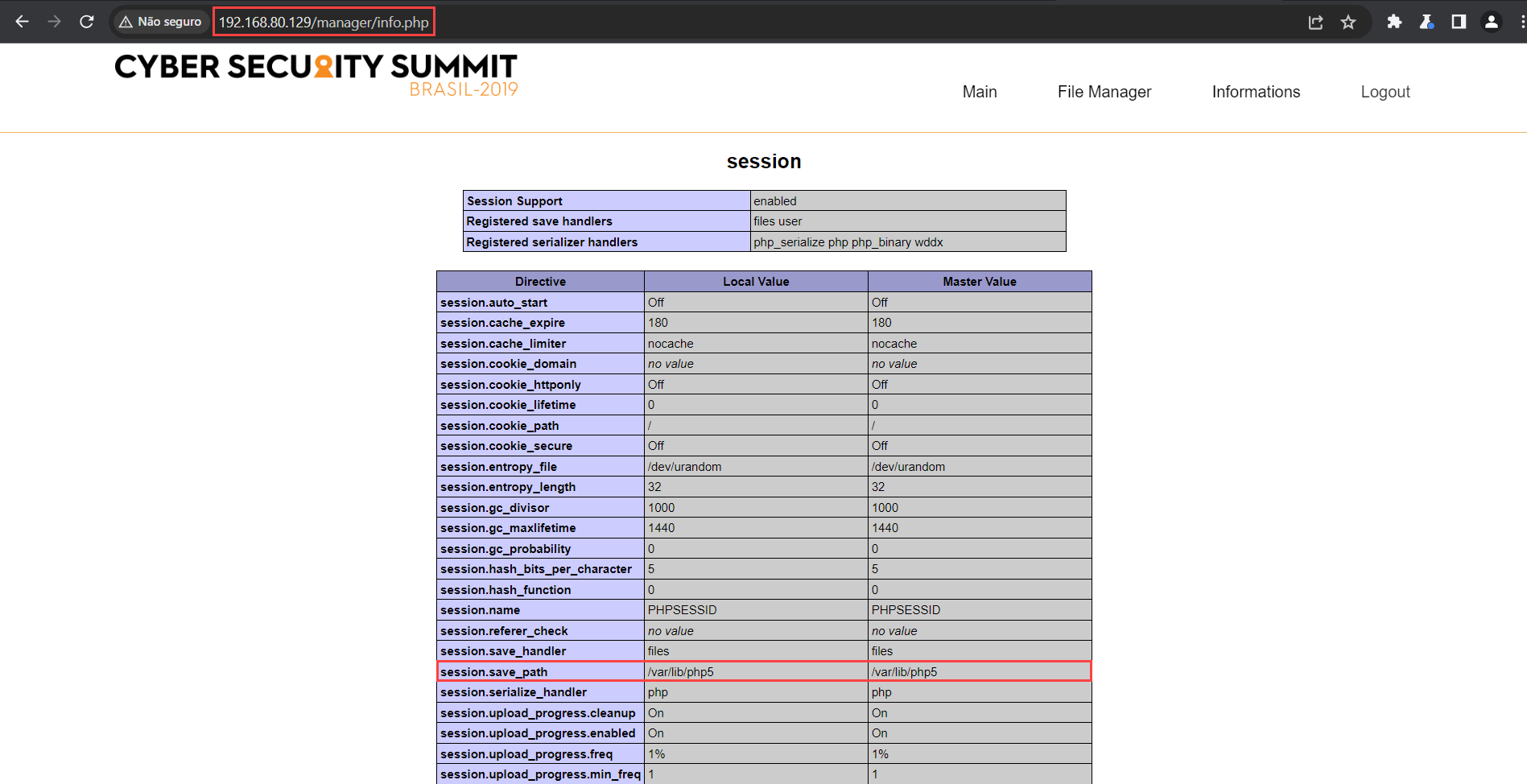Share this page using share icon
Image resolution: width=1527 pixels, height=784 pixels.
tap(1316, 22)
